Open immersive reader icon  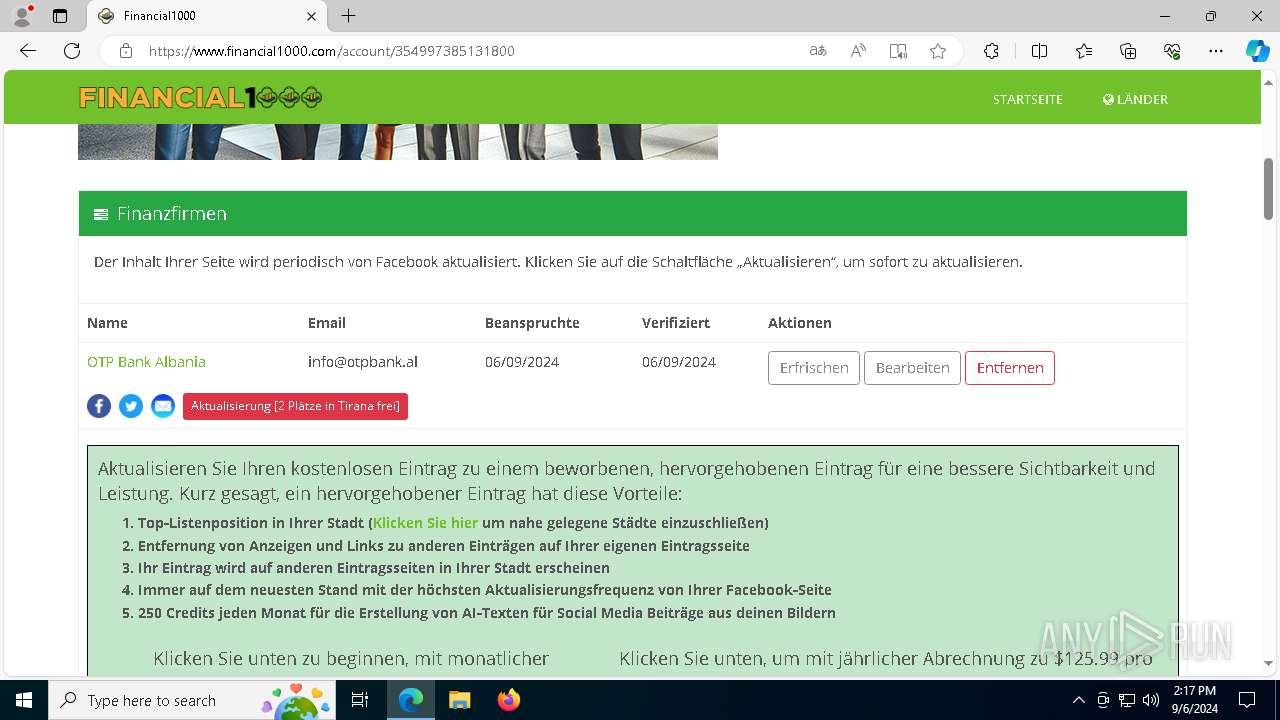pos(898,51)
